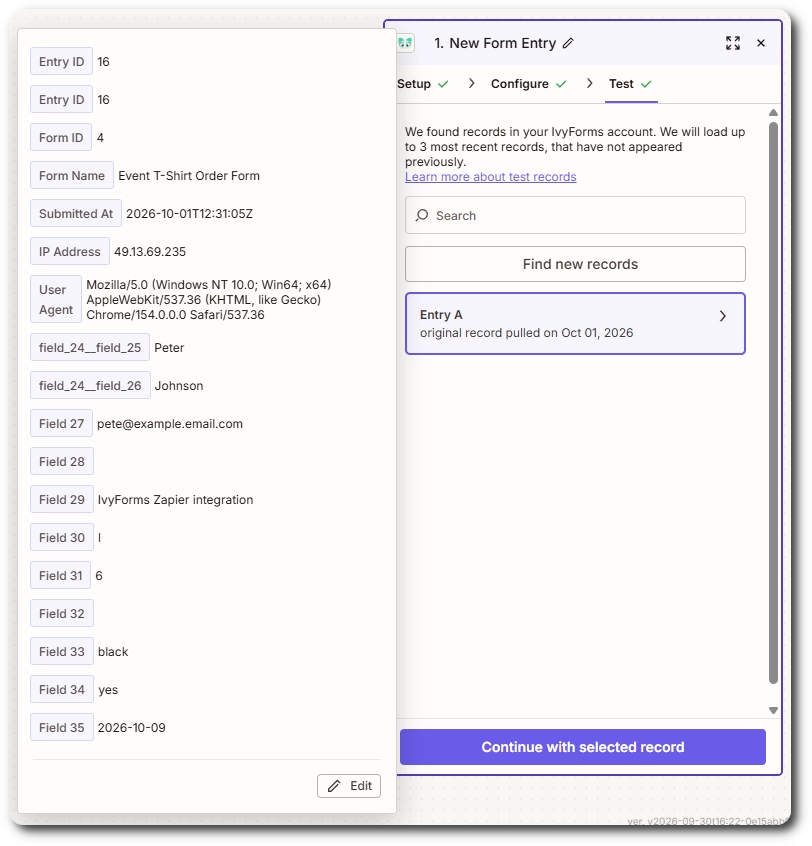
Task: Click the Field 30 label
Action: pyautogui.click(x=62, y=537)
